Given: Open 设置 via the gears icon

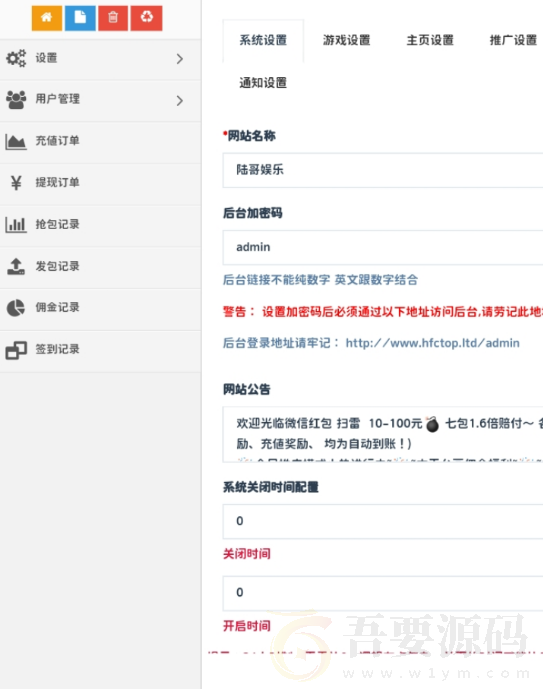Looking at the screenshot, I should (x=16, y=58).
